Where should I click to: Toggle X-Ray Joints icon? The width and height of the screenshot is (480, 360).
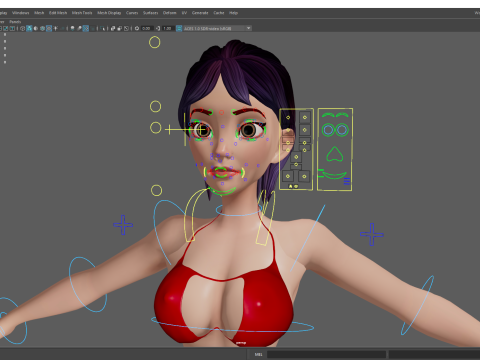coord(126,28)
